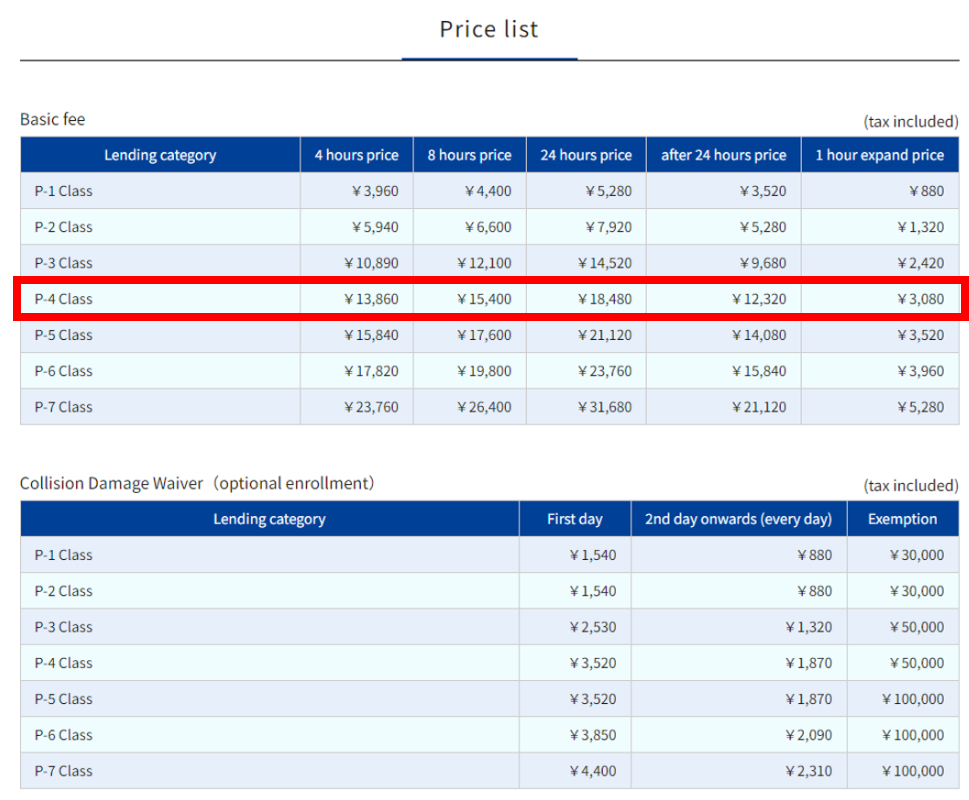Click P-3 Class after 24 hours price ¥9,680
969x800 pixels.
[763, 263]
